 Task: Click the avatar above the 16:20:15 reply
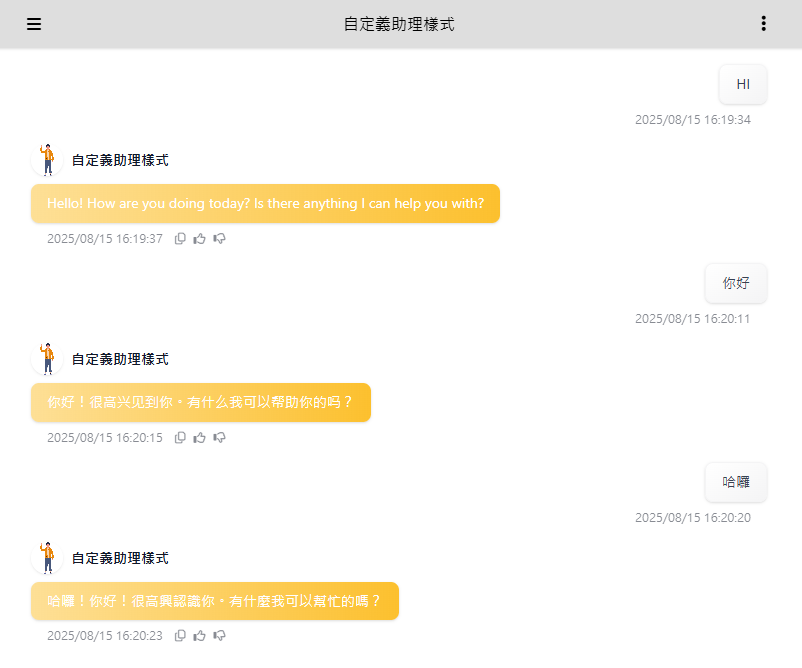point(47,359)
